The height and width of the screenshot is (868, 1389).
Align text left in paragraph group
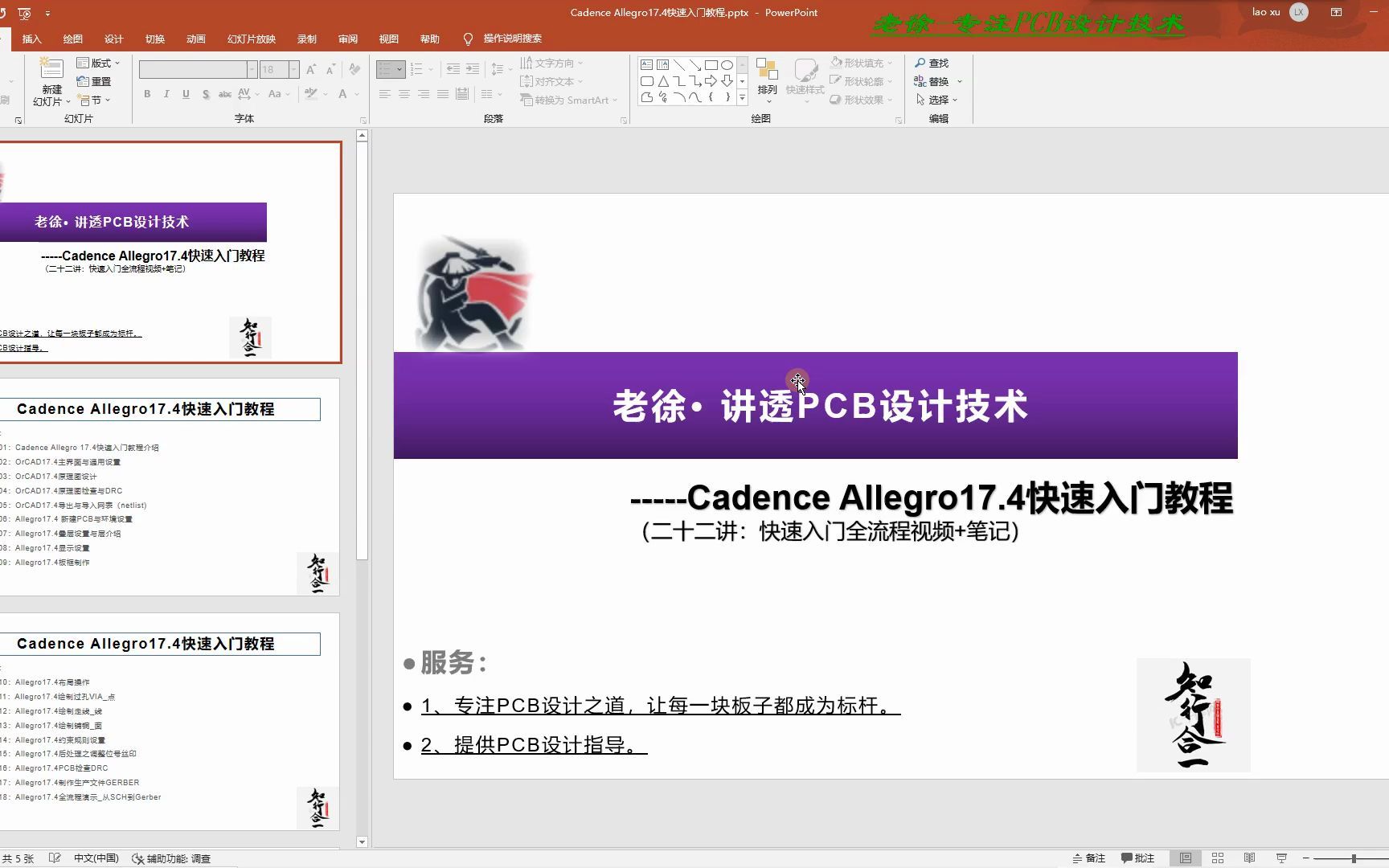[x=385, y=94]
